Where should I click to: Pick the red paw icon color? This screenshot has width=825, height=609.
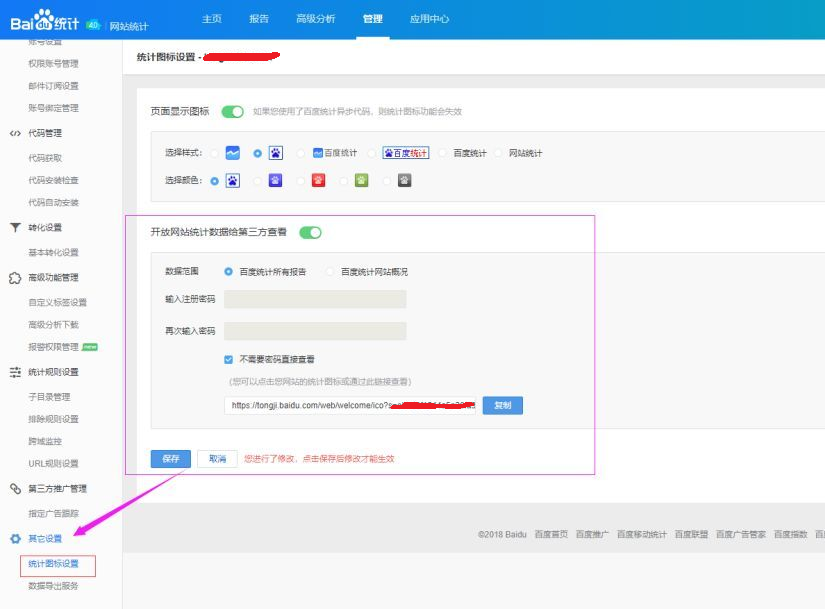(319, 181)
